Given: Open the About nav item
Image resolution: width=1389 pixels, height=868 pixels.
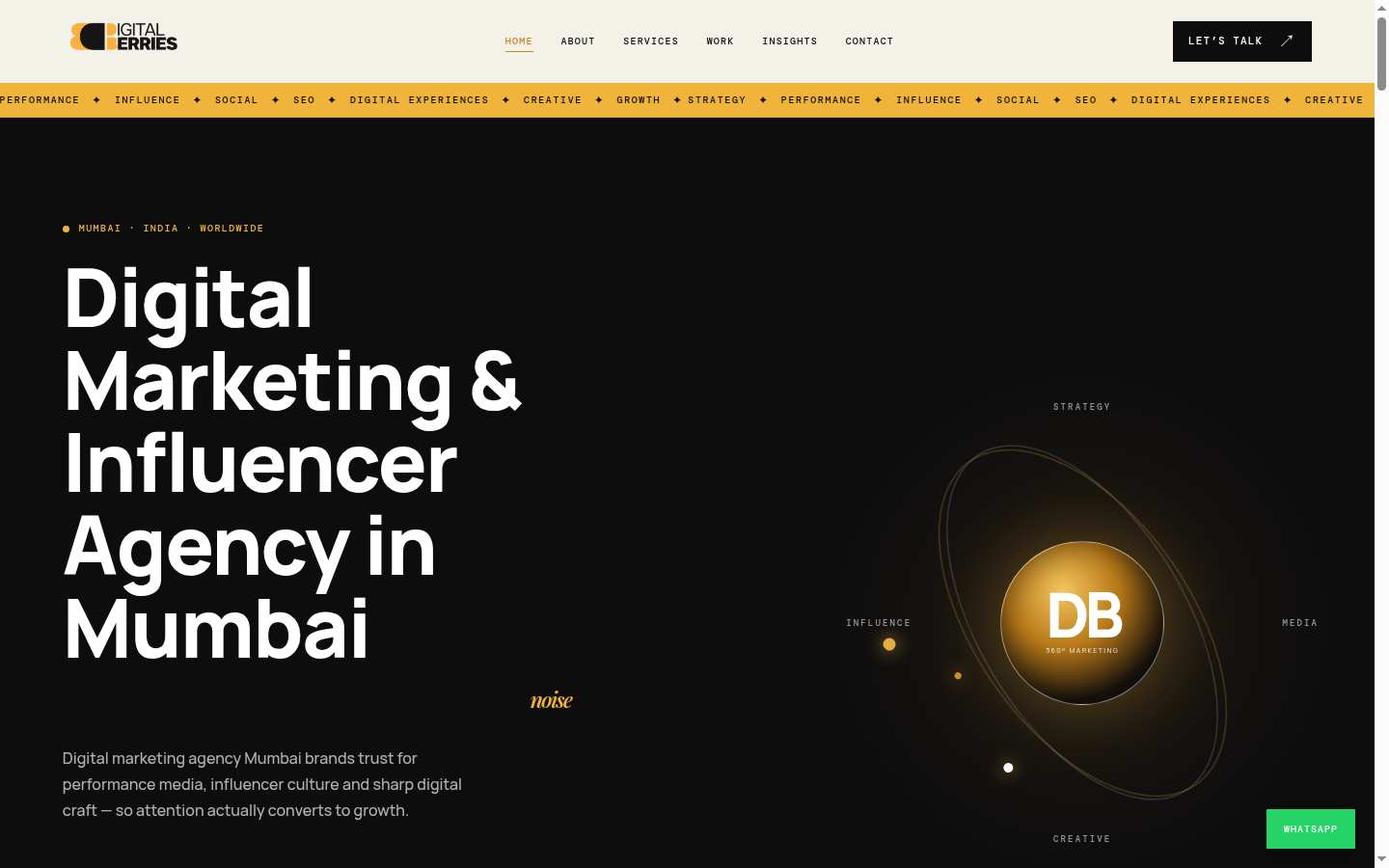Looking at the screenshot, I should tap(578, 41).
